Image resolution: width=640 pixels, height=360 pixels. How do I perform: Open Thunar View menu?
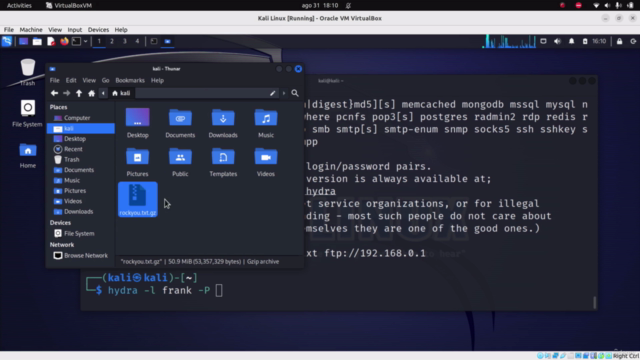click(89, 80)
